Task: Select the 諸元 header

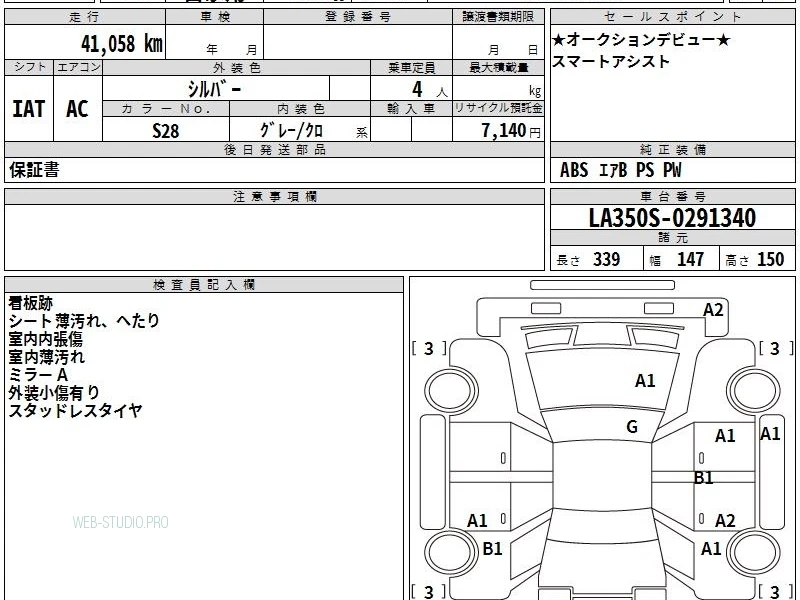Action: click(x=672, y=238)
